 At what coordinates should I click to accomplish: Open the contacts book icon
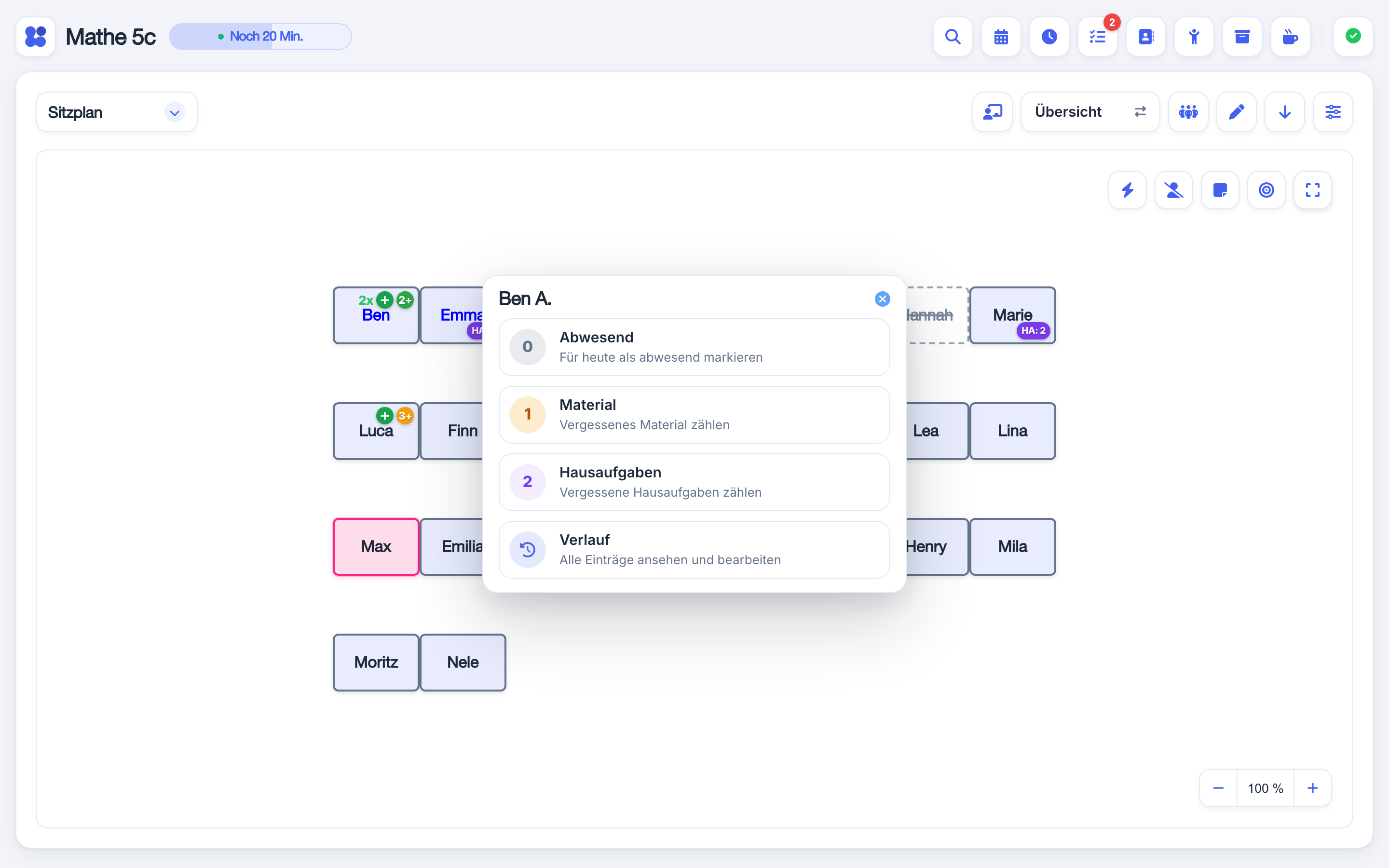click(x=1145, y=37)
